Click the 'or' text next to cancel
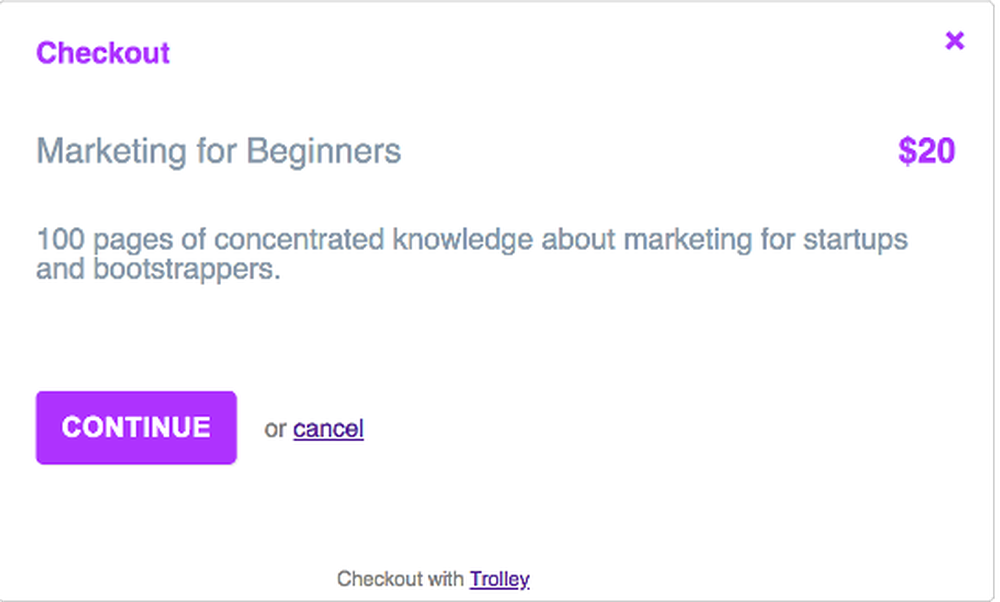 [x=275, y=429]
